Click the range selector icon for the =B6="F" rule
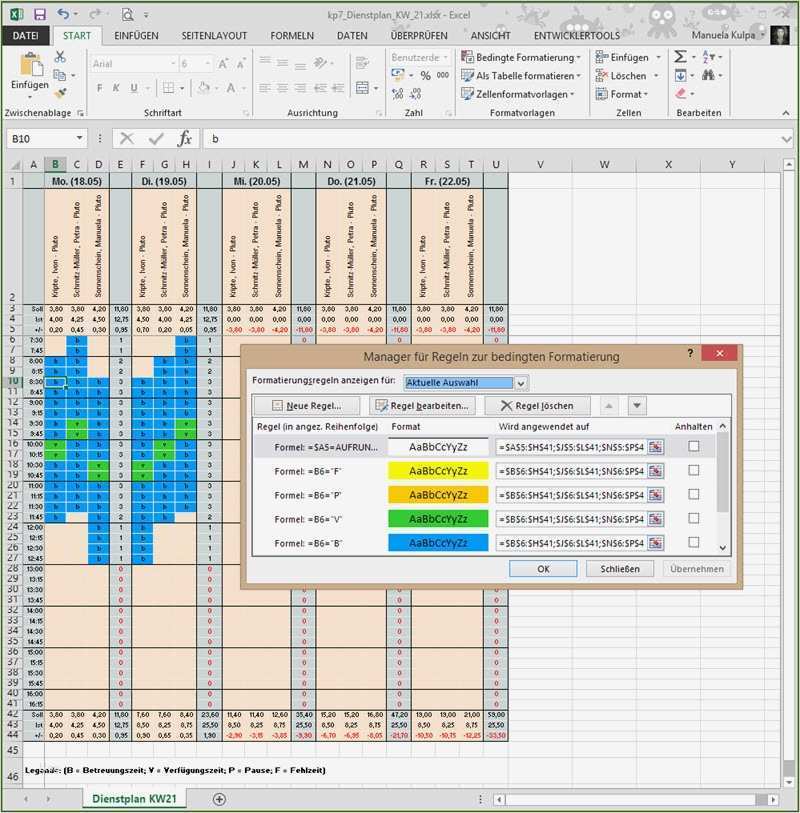Image resolution: width=800 pixels, height=813 pixels. (x=656, y=471)
